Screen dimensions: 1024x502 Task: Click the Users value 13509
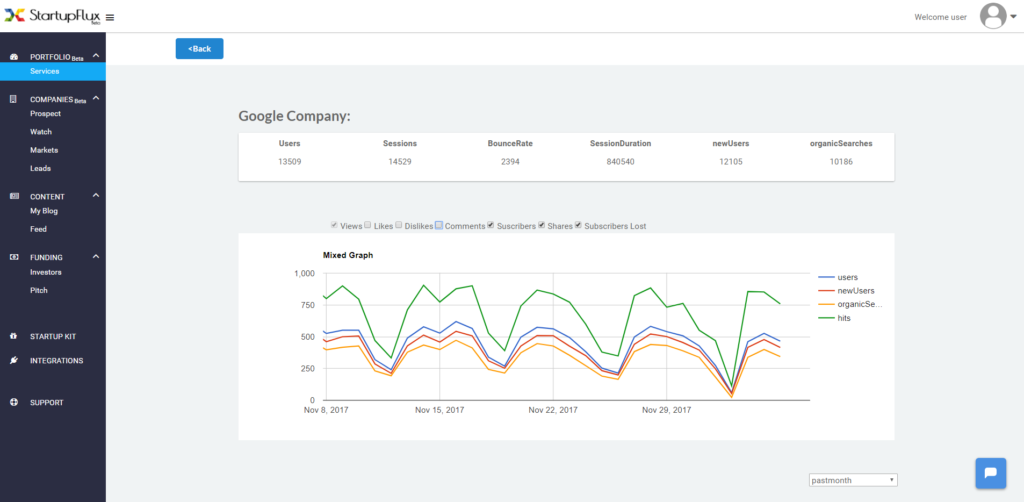[289, 162]
